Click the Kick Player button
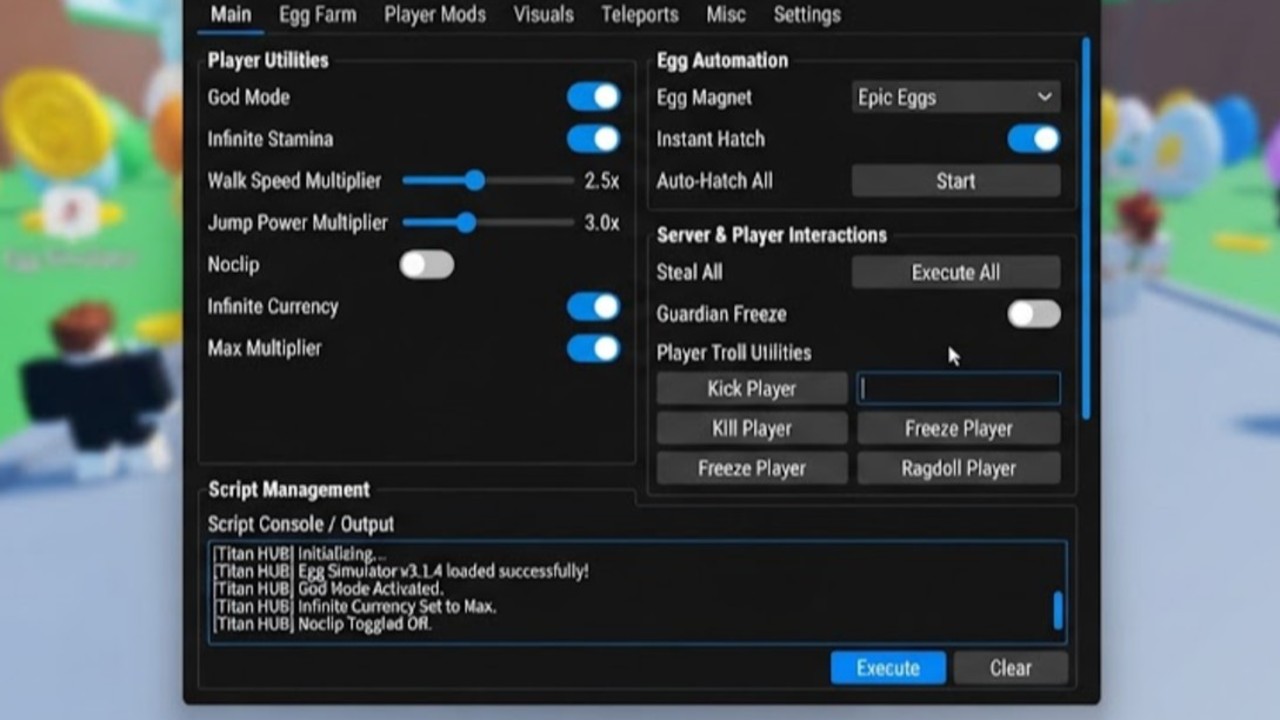Screen dimensions: 1280x720 coord(752,389)
